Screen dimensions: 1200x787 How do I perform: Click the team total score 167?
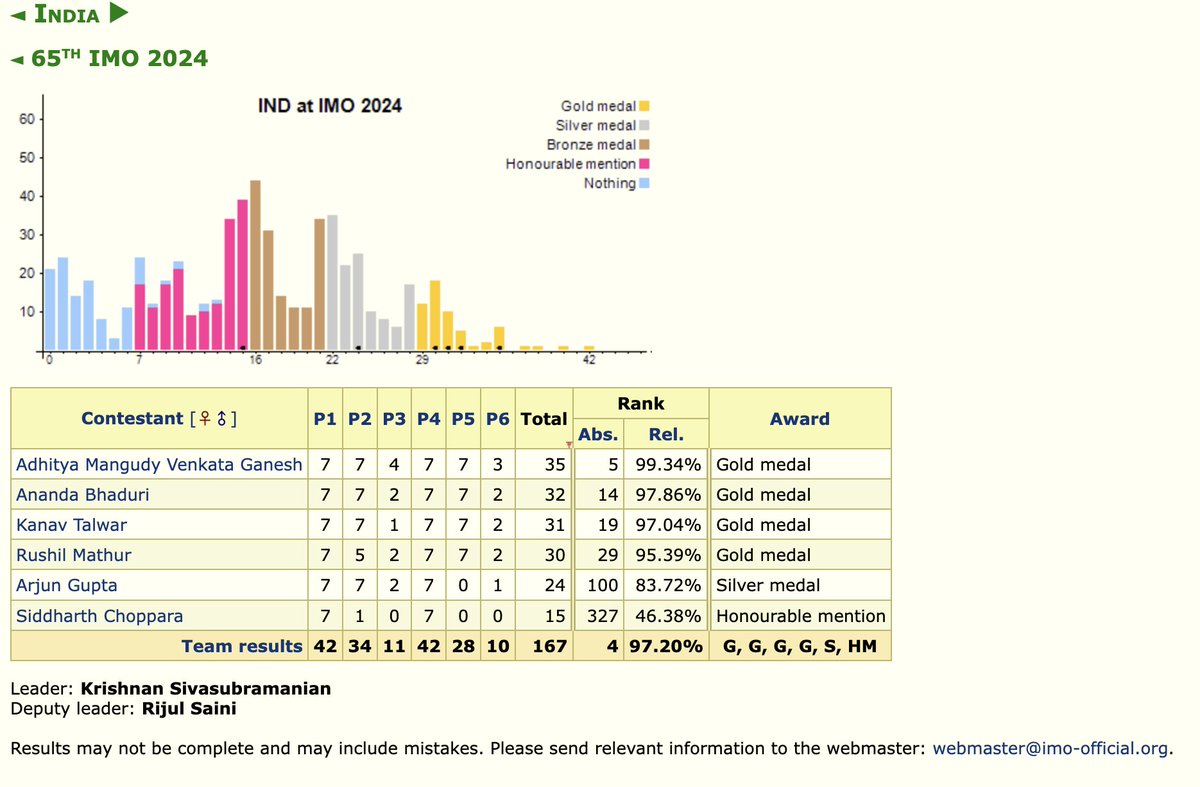pyautogui.click(x=552, y=646)
